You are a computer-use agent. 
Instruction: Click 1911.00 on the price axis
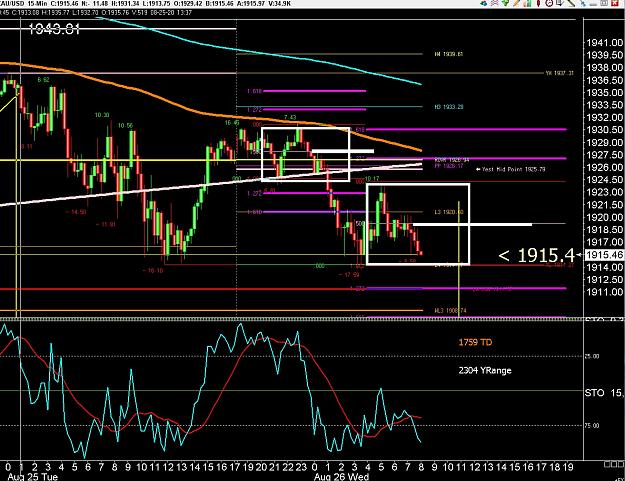point(605,292)
